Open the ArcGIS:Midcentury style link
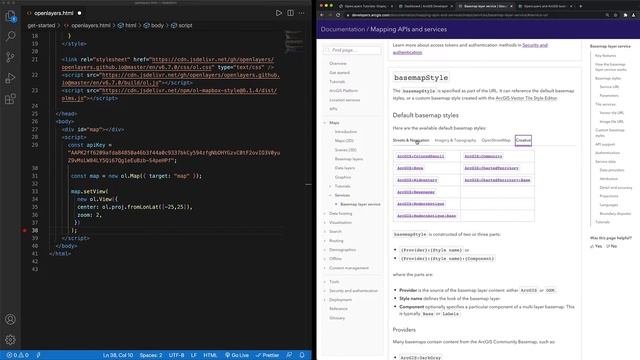 pos(417,180)
